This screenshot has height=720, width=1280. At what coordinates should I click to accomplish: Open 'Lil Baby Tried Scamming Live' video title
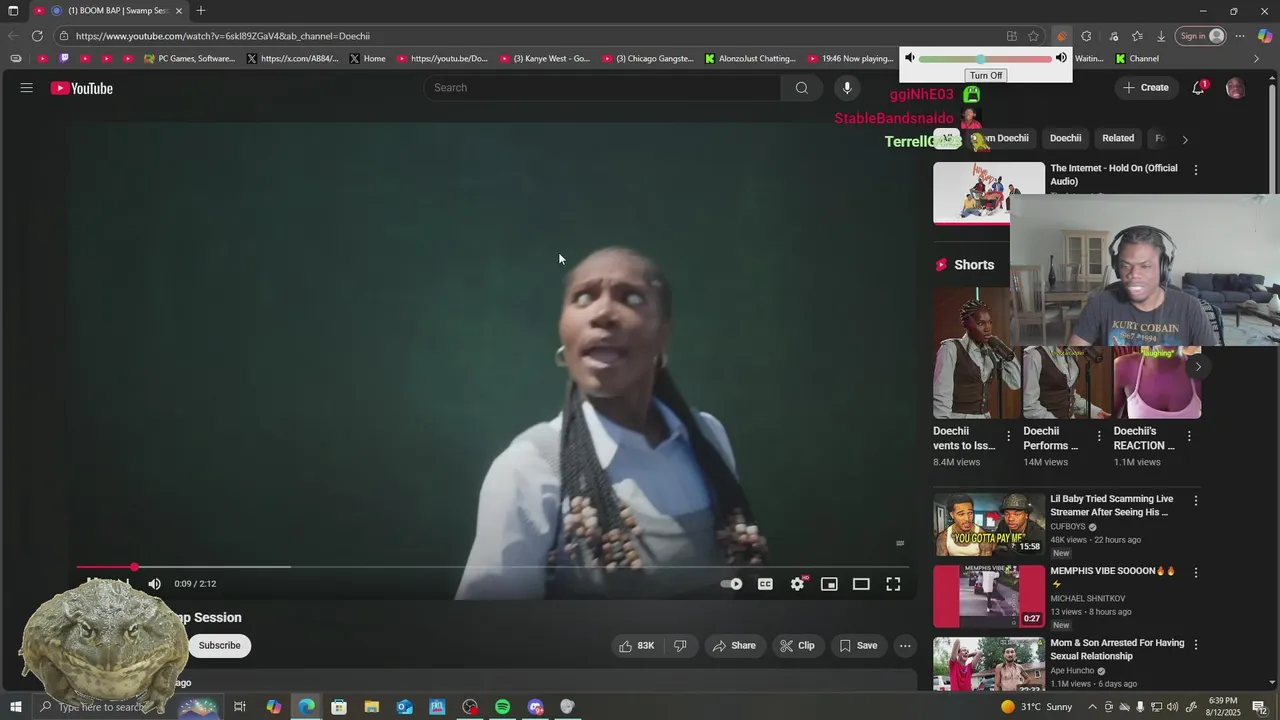click(1112, 505)
